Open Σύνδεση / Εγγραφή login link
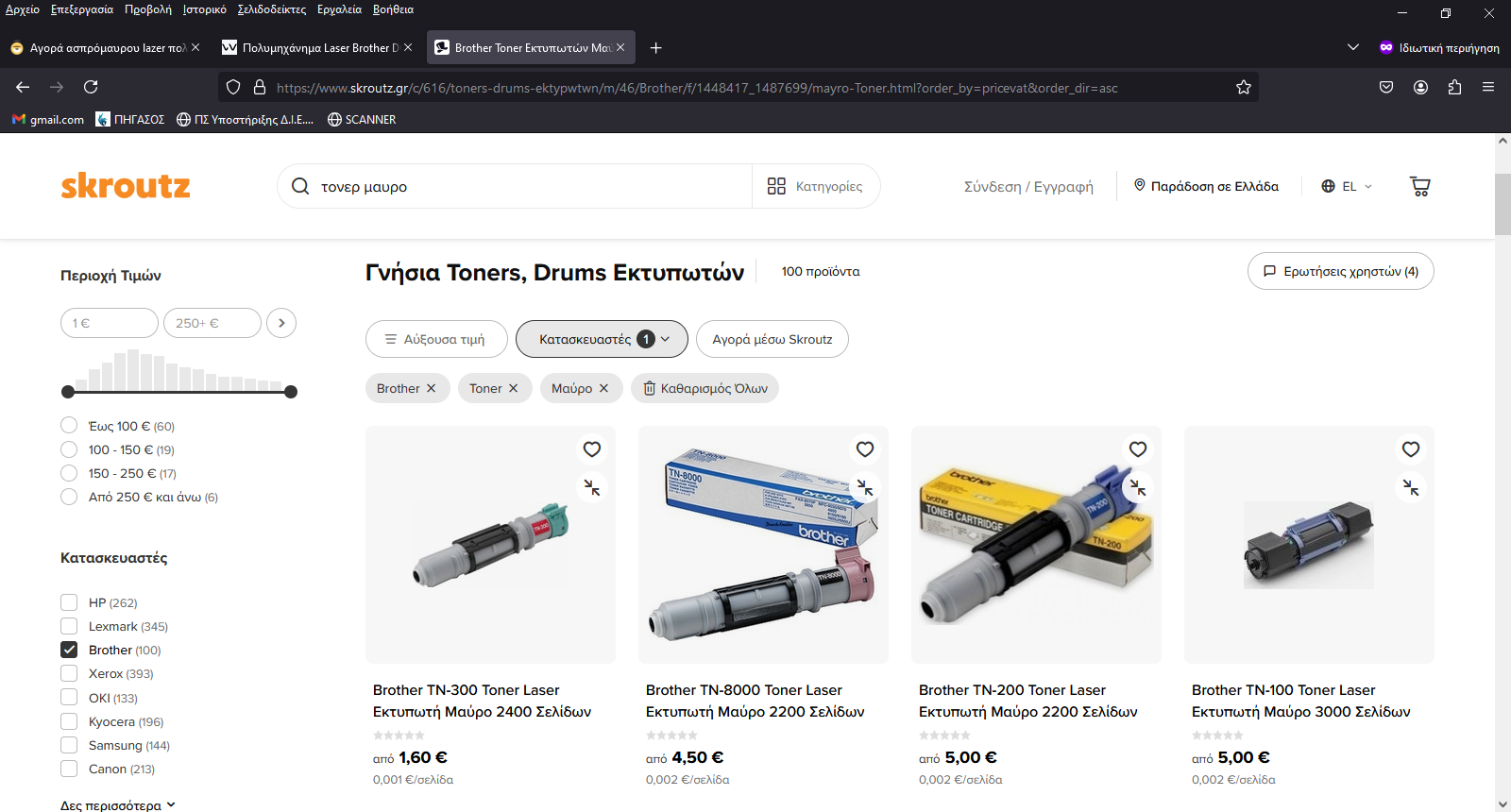This screenshot has height=812, width=1511. pyautogui.click(x=1028, y=186)
